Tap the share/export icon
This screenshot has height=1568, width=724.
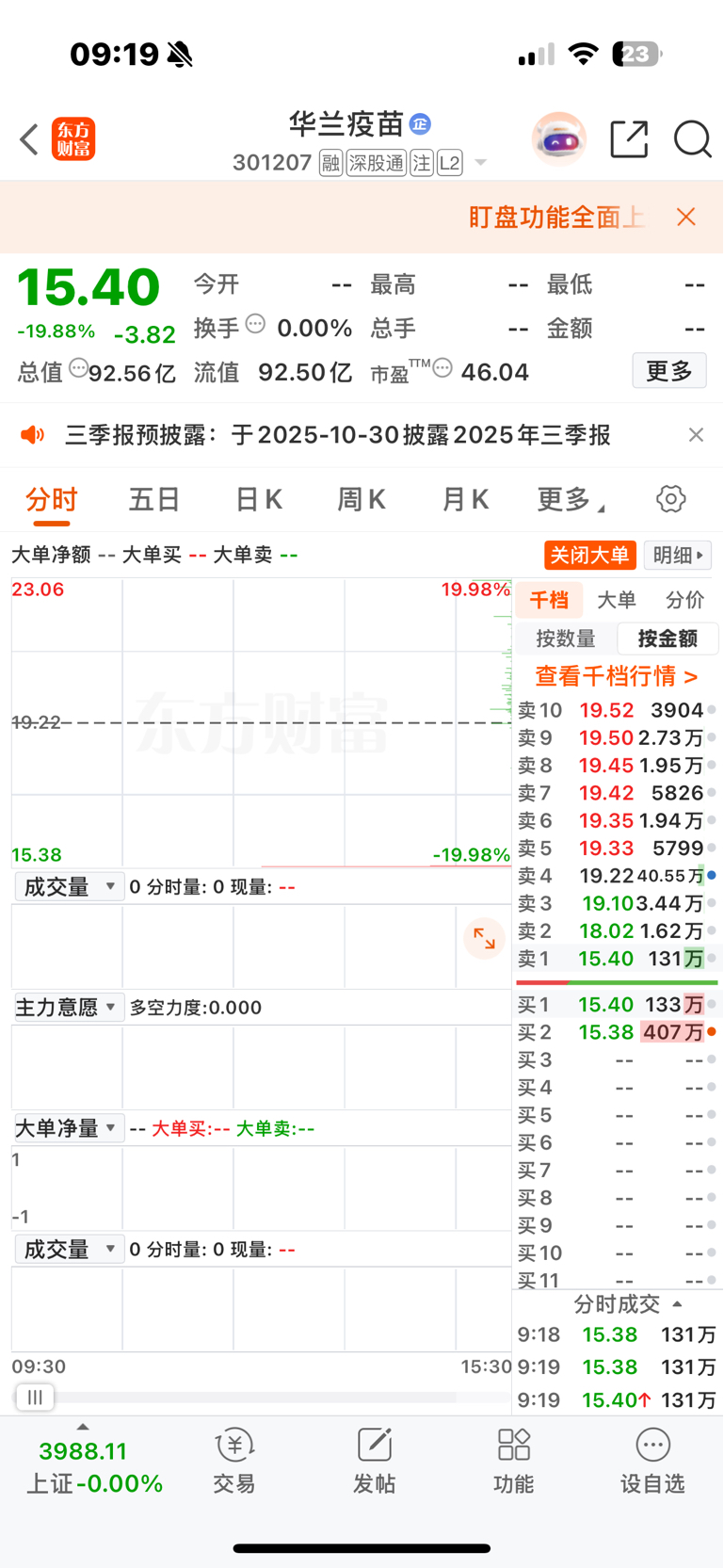[x=629, y=139]
